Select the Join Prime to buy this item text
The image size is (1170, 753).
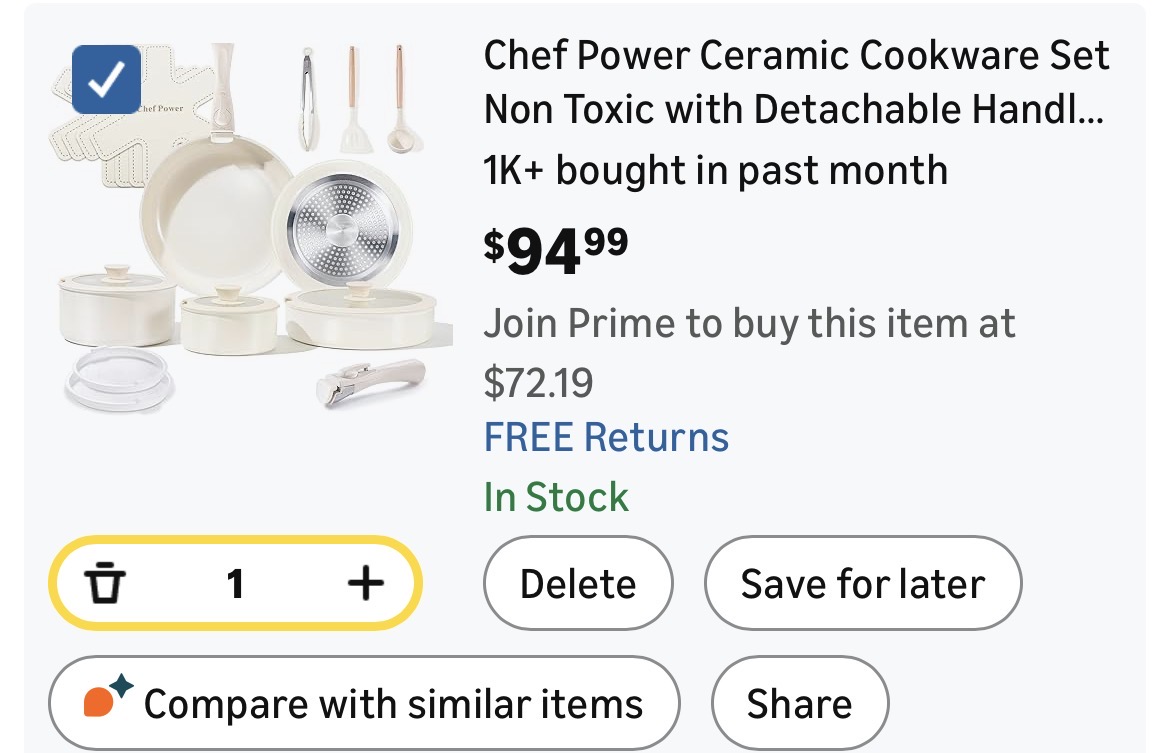click(x=749, y=323)
